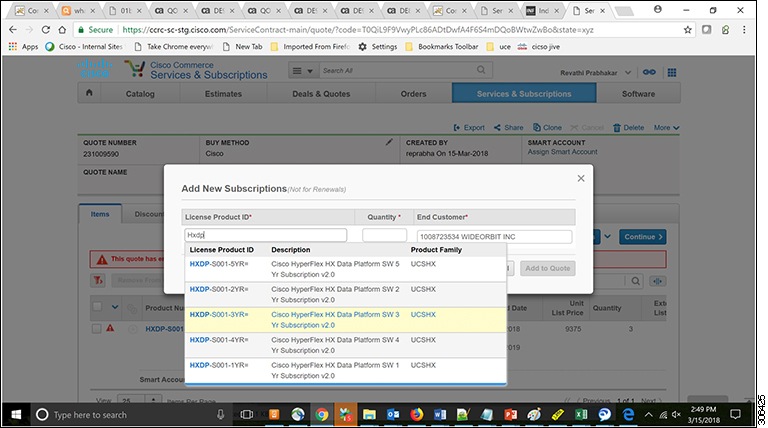Select HXDP-S001-1YR= from suggestions
Viewport: 768px width, 428px height.
click(345, 371)
